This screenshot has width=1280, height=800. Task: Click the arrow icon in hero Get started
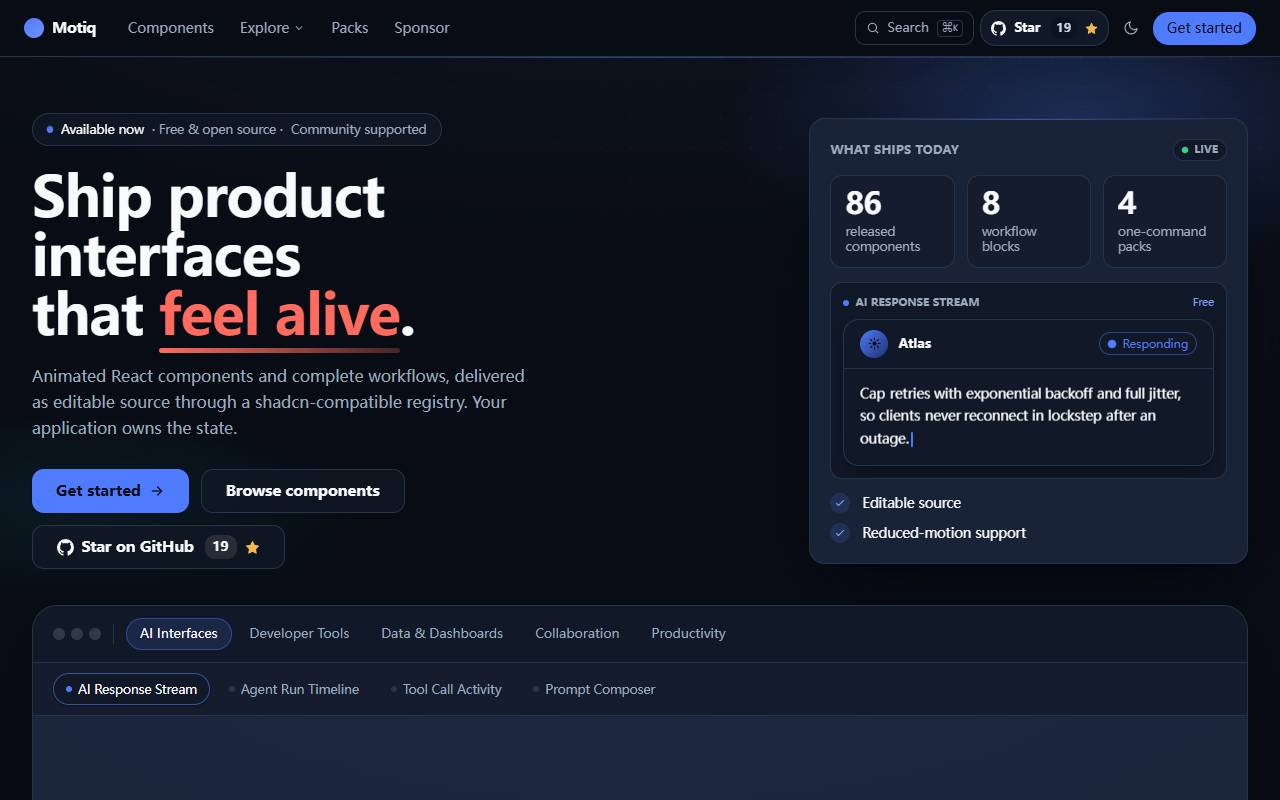click(157, 491)
